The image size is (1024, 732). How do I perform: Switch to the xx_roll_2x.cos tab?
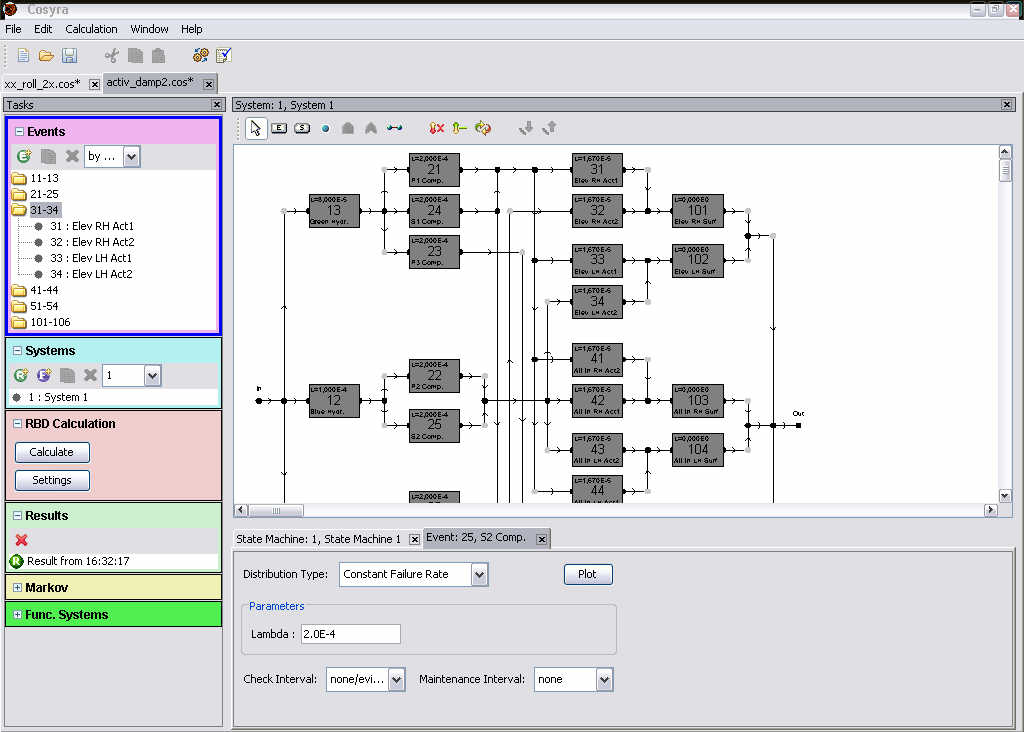click(42, 84)
